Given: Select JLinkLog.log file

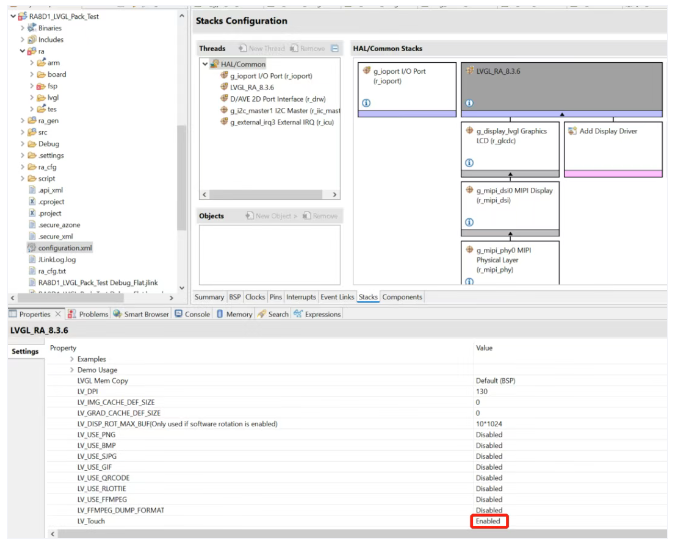Looking at the screenshot, I should tap(57, 260).
